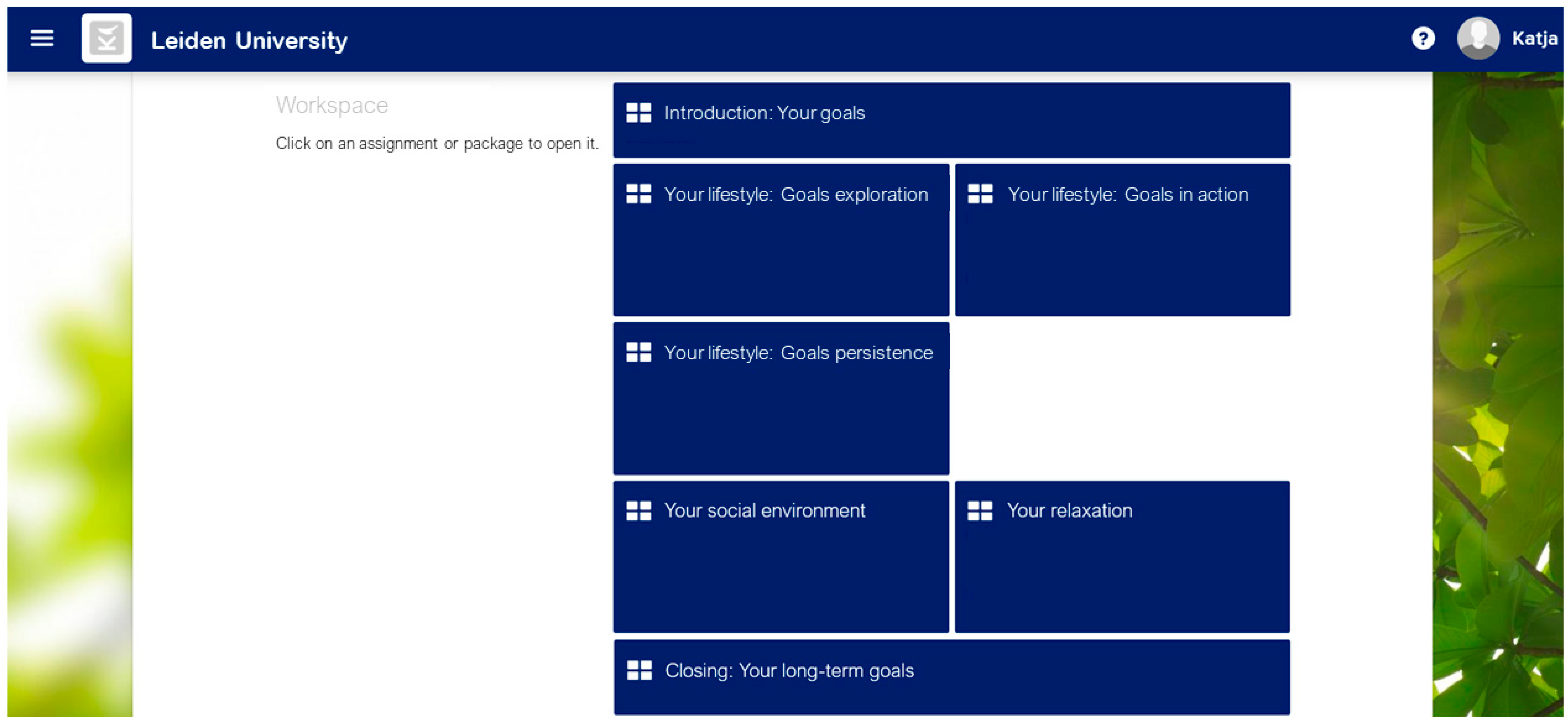Open the hamburger navigation menu
This screenshot has width=1568, height=724.
pos(42,39)
